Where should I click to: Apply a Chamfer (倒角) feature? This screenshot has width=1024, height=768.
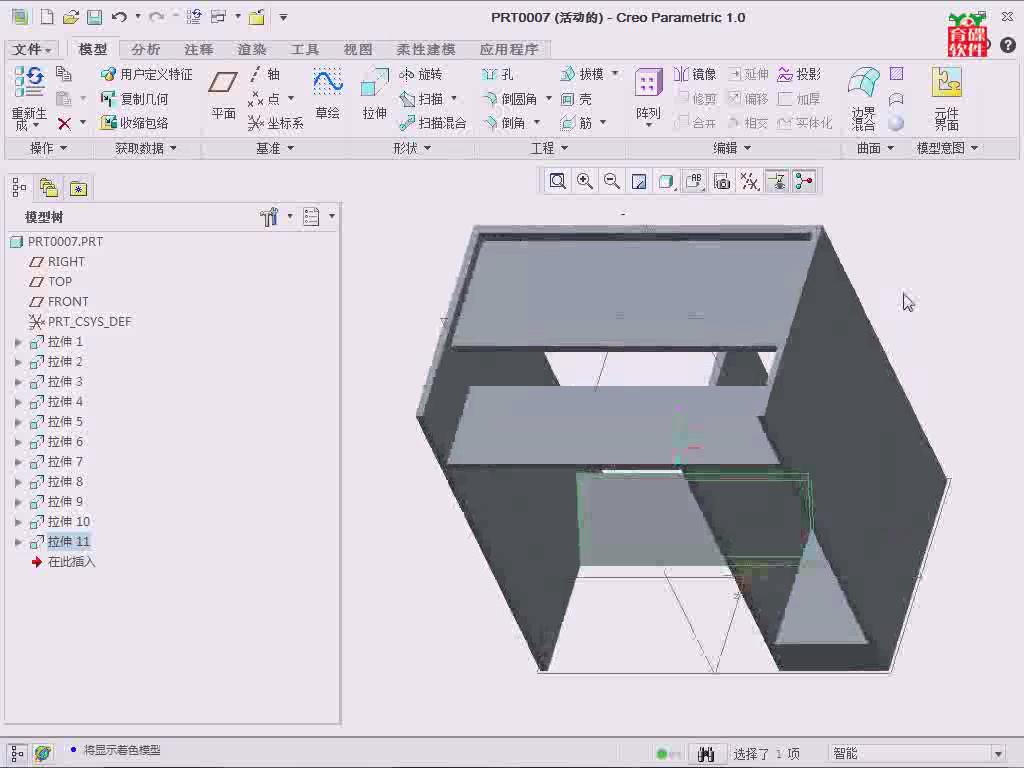pyautogui.click(x=504, y=123)
